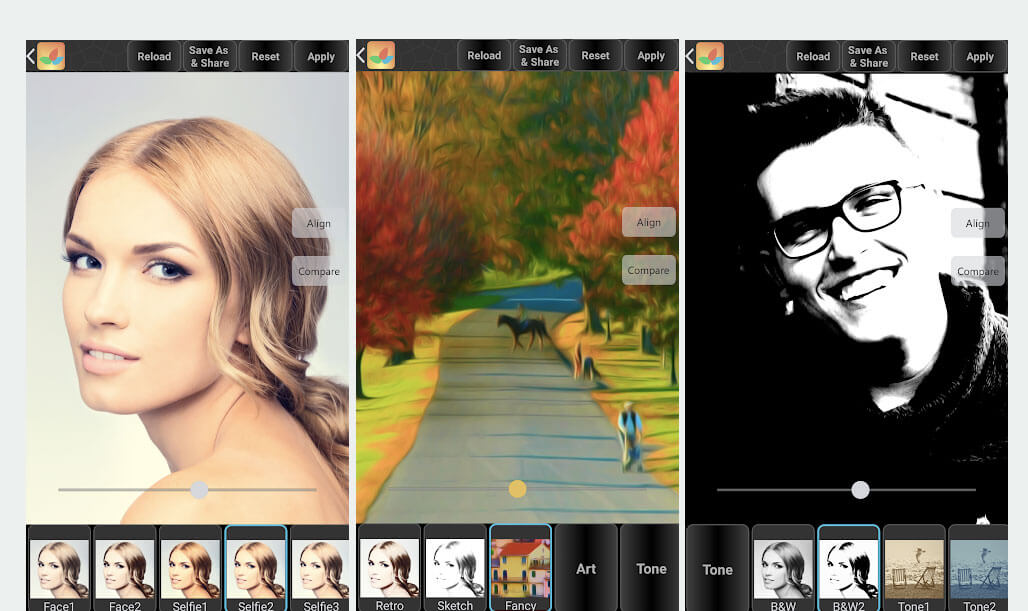Click Reset in the right screen
Image resolution: width=1028 pixels, height=611 pixels.
pyautogui.click(x=924, y=56)
